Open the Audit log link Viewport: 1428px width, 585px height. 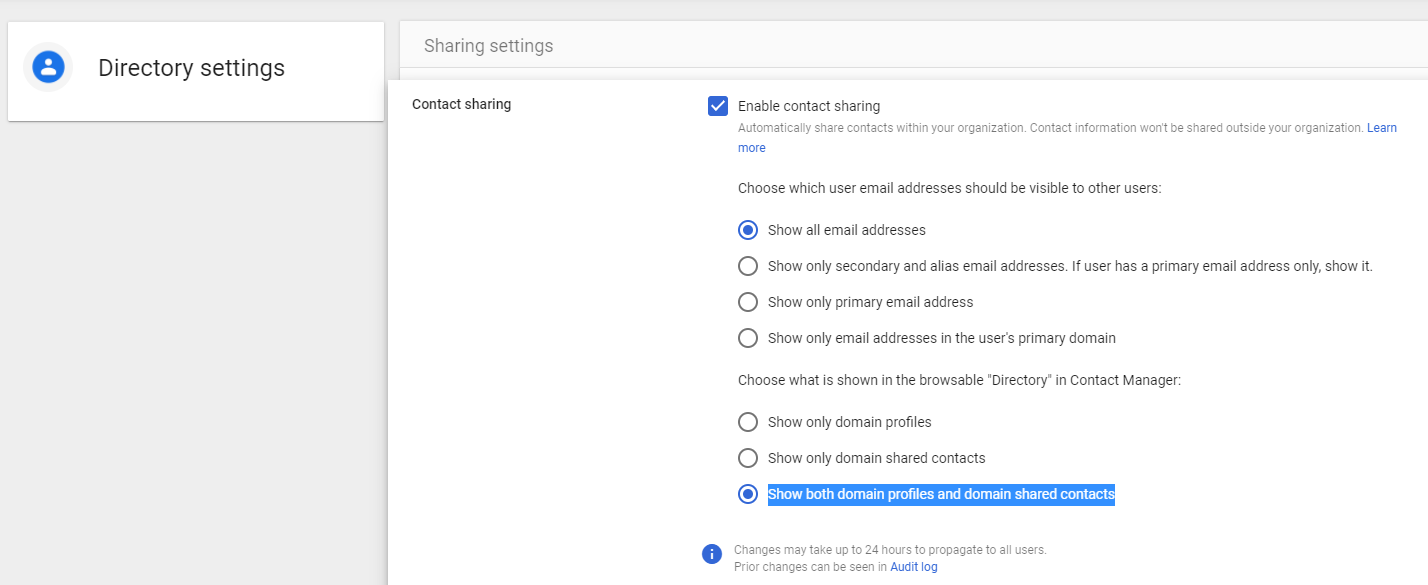[x=914, y=567]
